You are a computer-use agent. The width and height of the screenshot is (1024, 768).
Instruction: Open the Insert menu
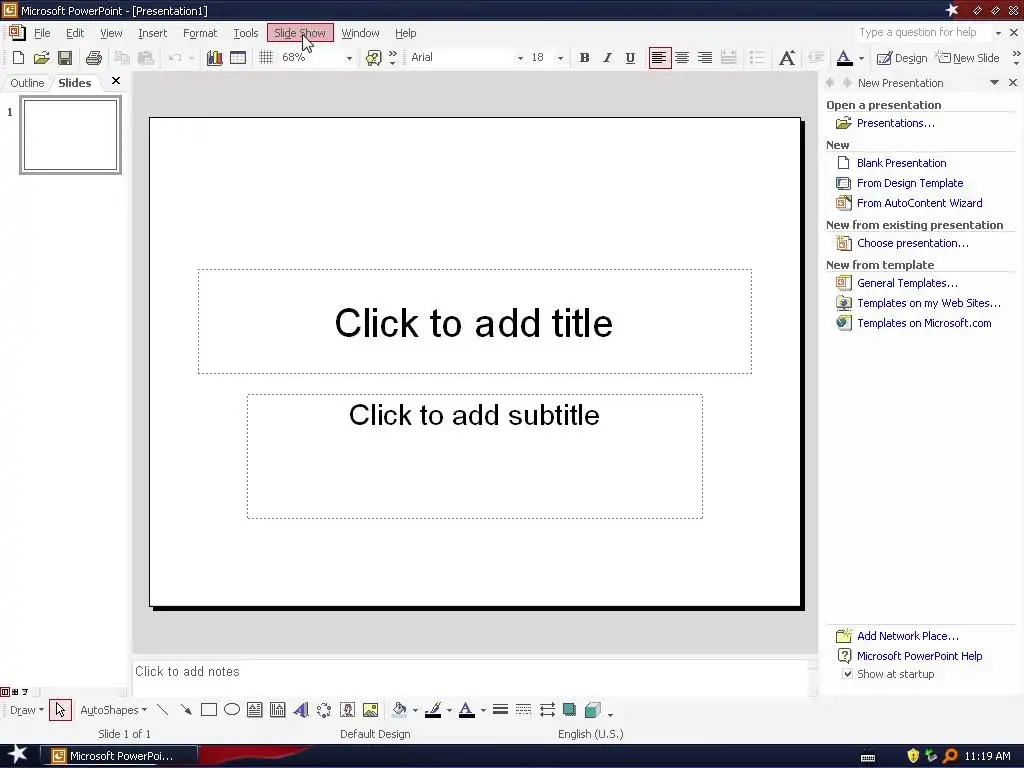[x=153, y=33]
